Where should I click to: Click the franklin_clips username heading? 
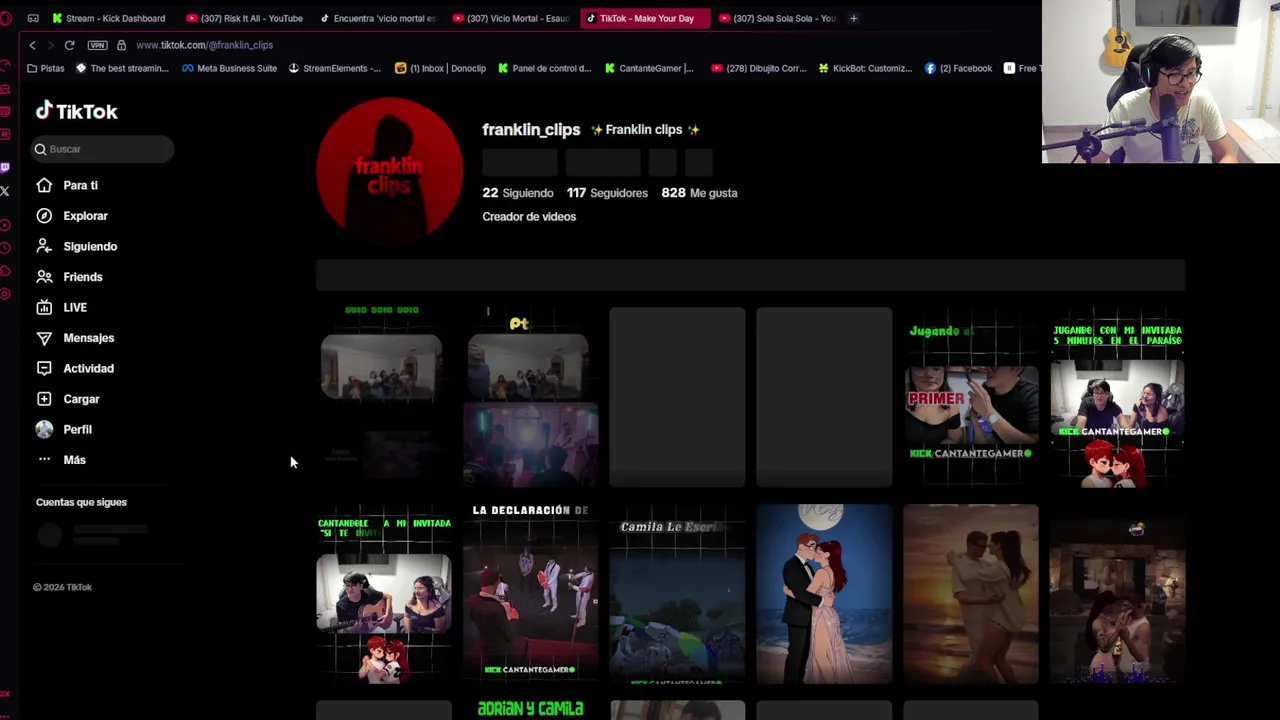pyautogui.click(x=531, y=130)
